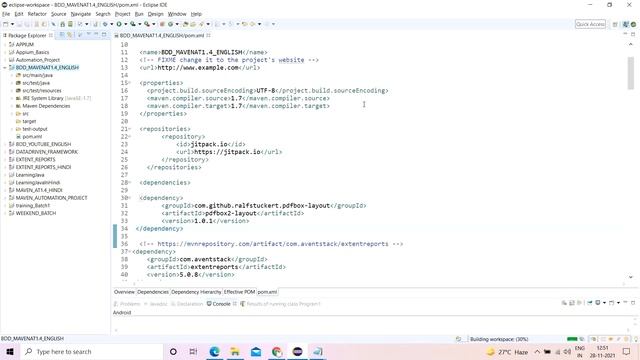Open the Open Console dropdown arrow
Image resolution: width=640 pixels, height=360 pixels.
(x=618, y=303)
